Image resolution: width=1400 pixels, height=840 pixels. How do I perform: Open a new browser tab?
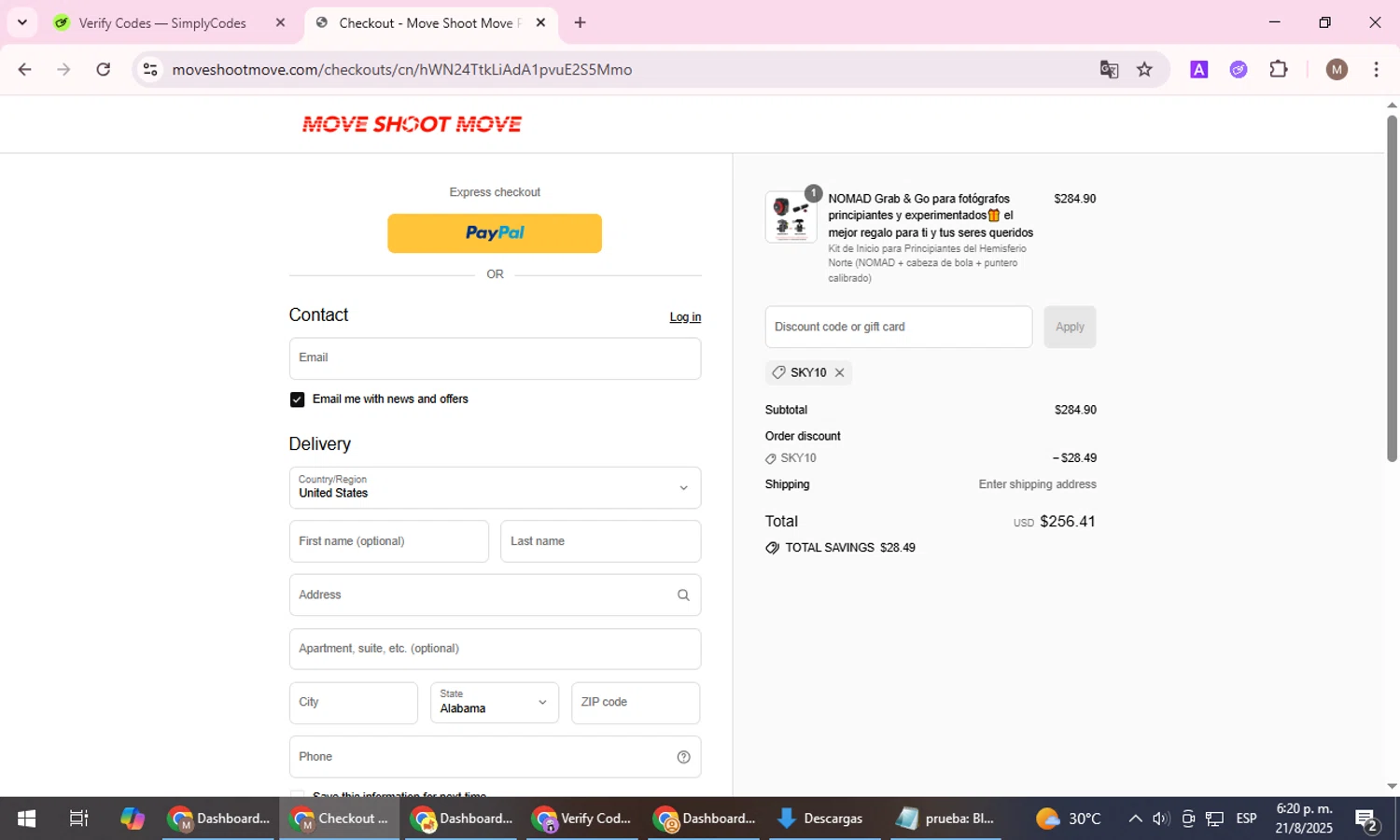tap(581, 22)
